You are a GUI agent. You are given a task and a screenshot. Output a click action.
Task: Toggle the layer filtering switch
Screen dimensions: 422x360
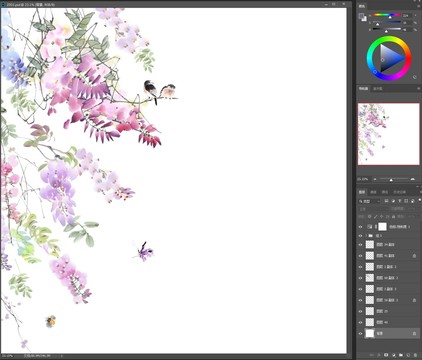[419, 200]
